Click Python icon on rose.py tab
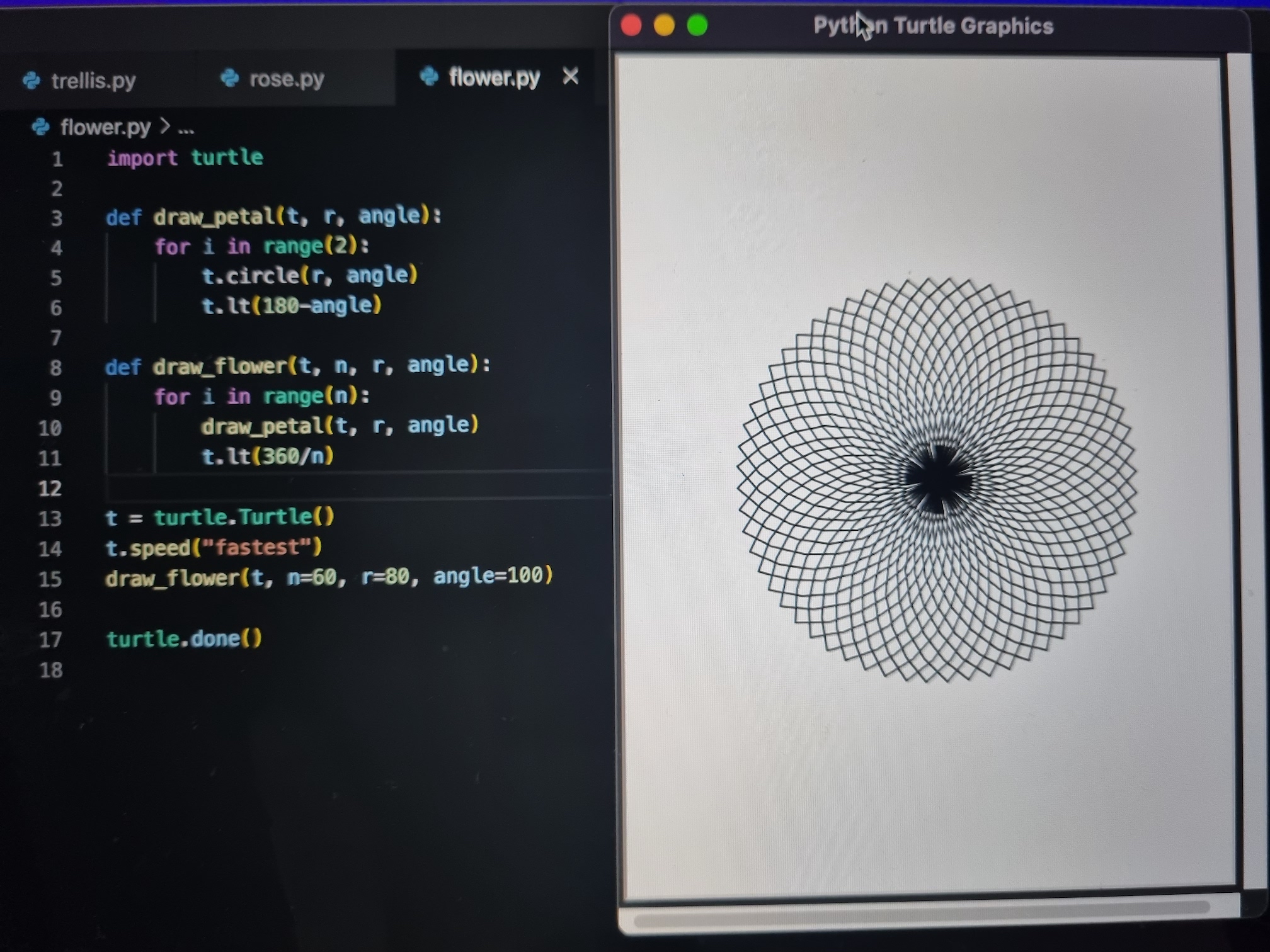 click(x=230, y=78)
